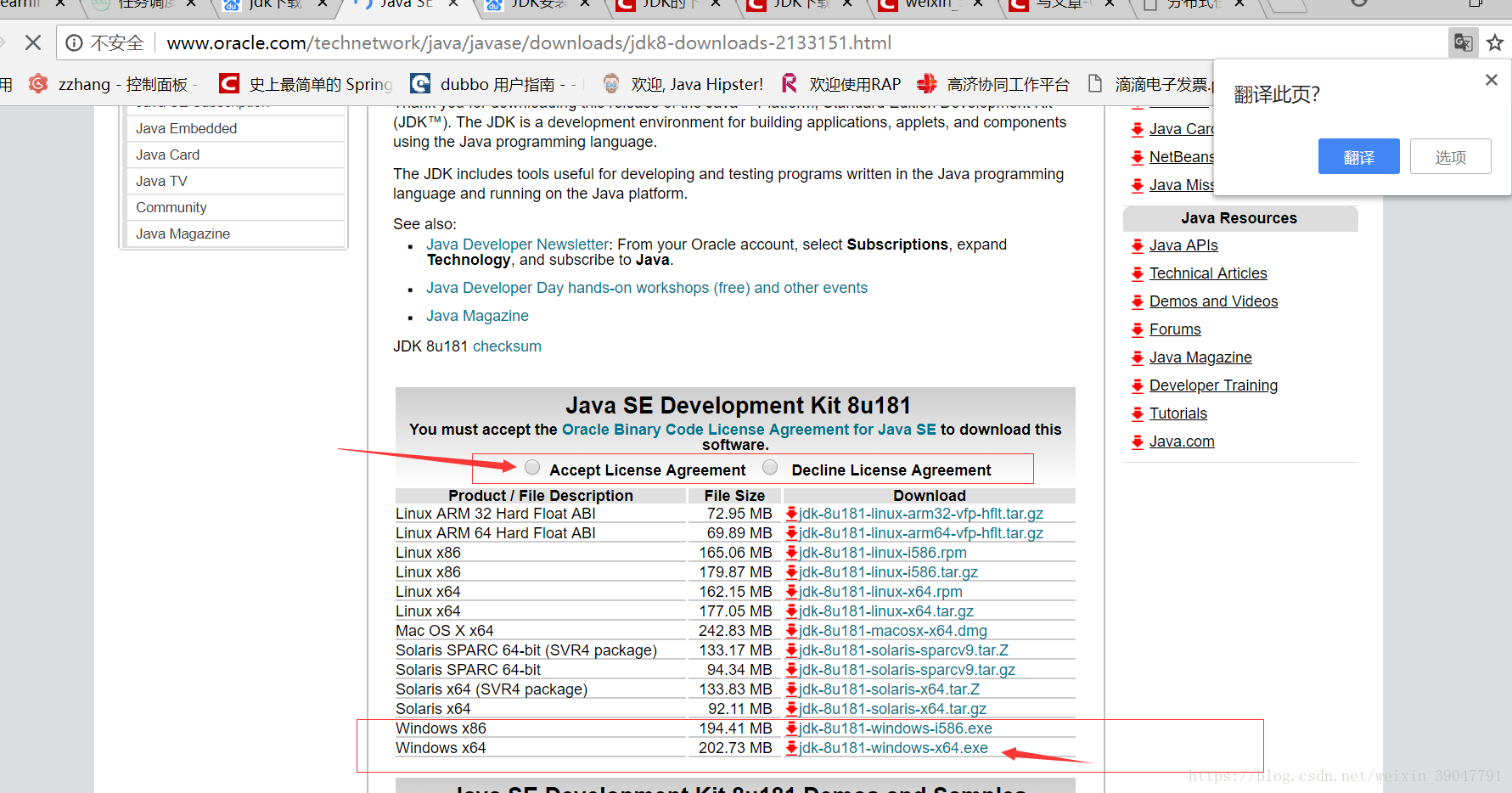Click download icon for jdk-8u181-windows-x64.exe
Viewport: 1512px width, 793px height.
[x=791, y=748]
